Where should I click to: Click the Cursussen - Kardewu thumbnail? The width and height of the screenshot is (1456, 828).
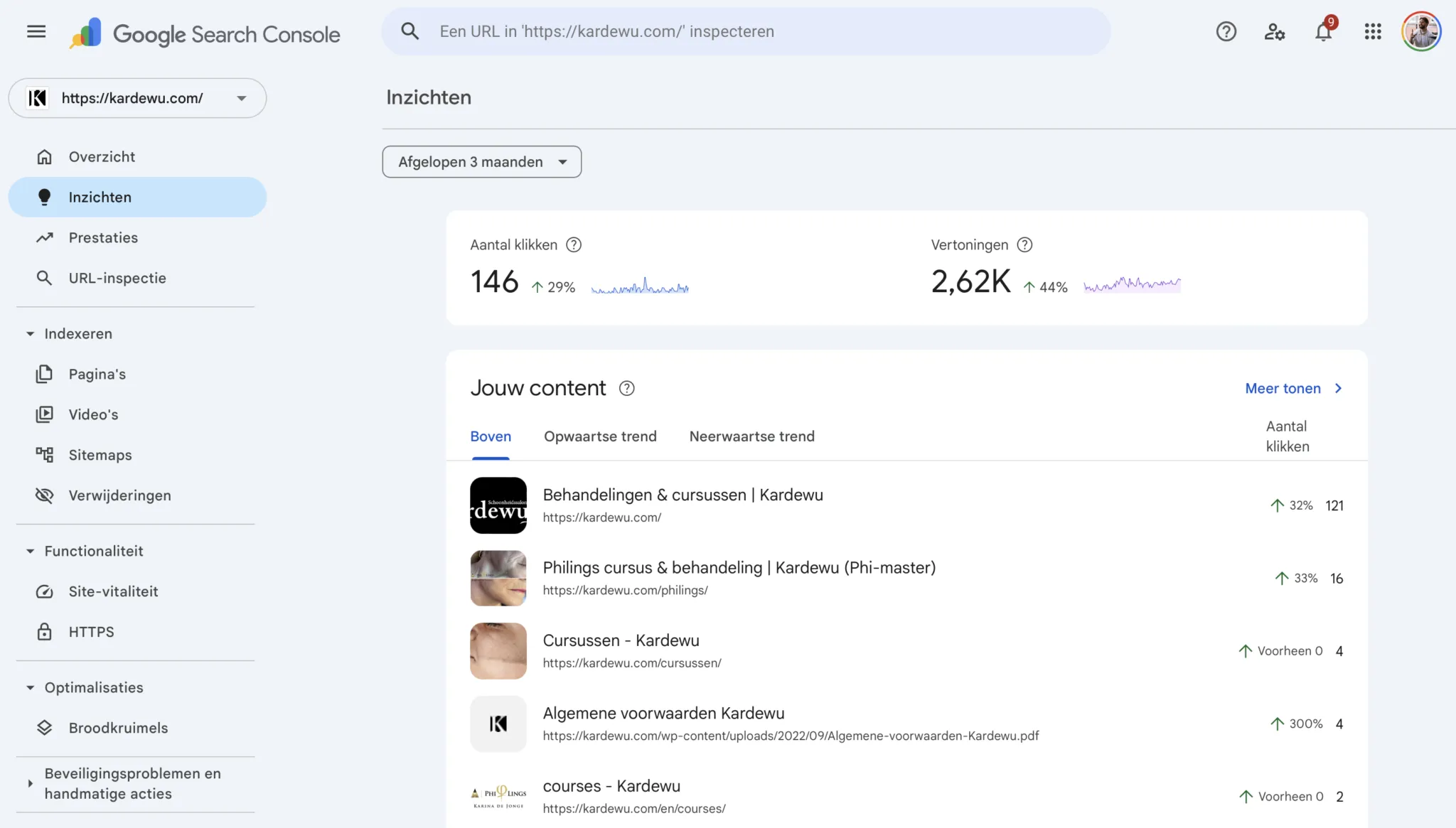point(498,651)
